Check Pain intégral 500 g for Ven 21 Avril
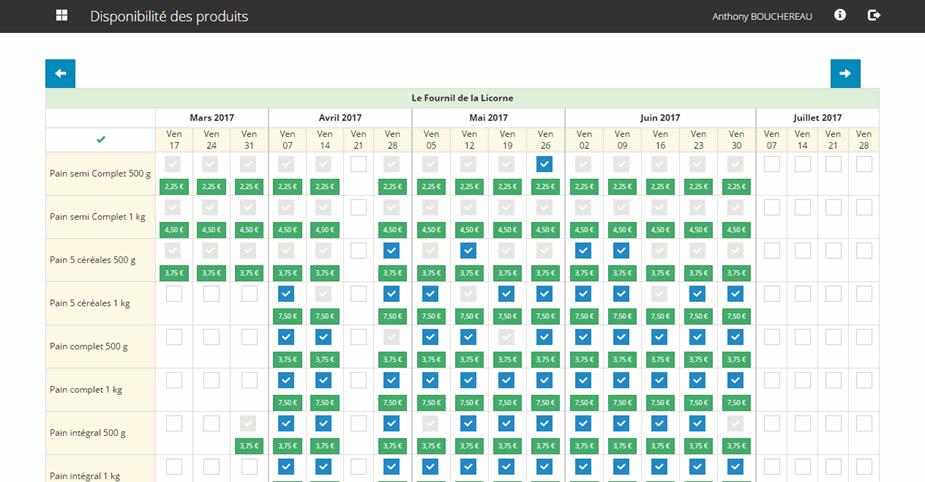The image size is (925, 482). point(358,423)
